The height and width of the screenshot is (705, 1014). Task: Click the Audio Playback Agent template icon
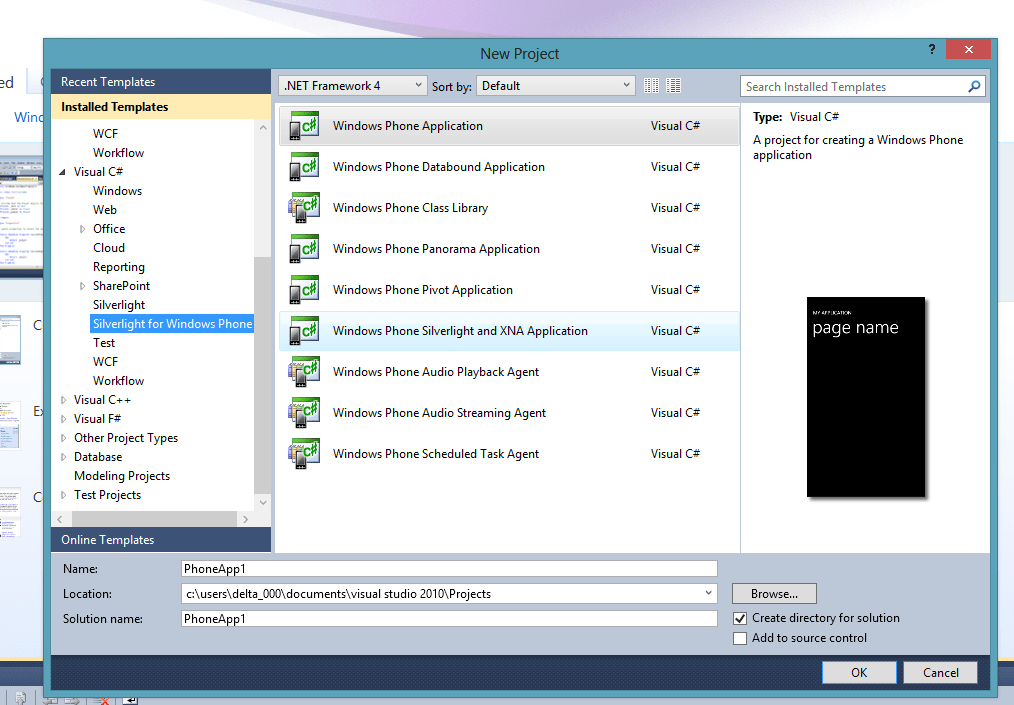304,372
